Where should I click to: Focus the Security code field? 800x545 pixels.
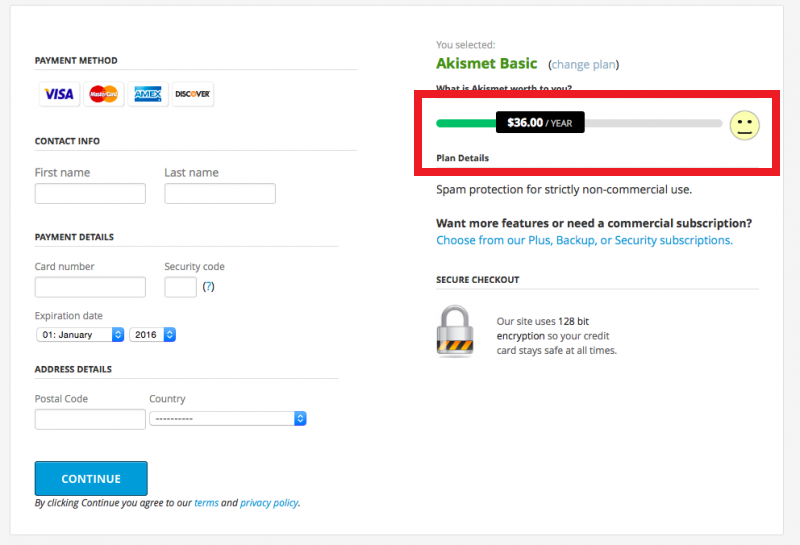click(x=181, y=287)
